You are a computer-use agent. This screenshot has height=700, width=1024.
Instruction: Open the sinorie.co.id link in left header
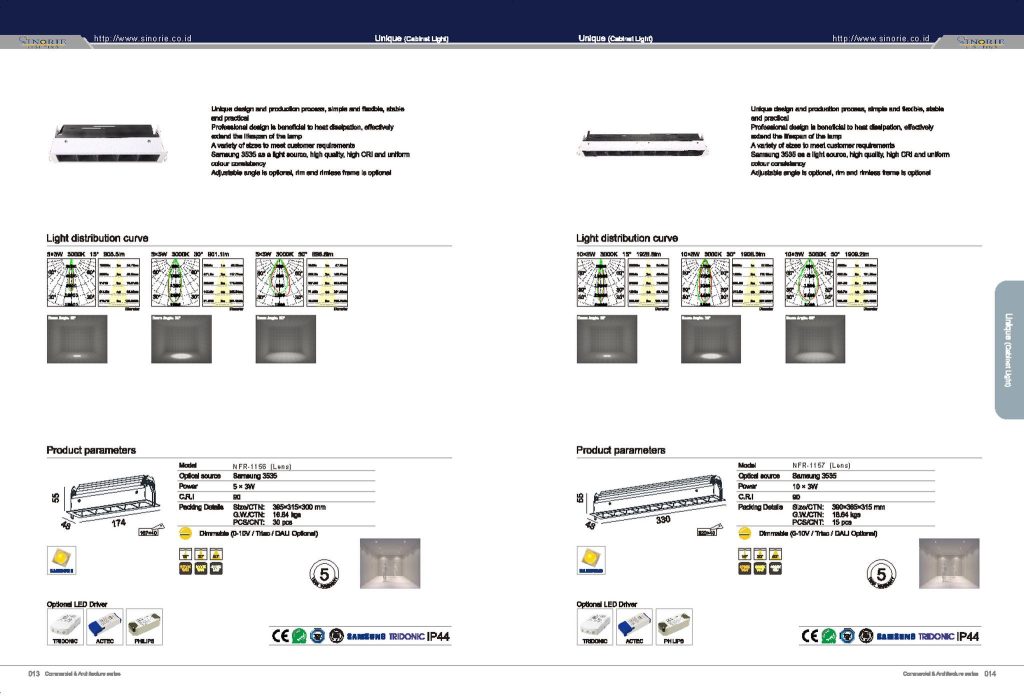(142, 38)
